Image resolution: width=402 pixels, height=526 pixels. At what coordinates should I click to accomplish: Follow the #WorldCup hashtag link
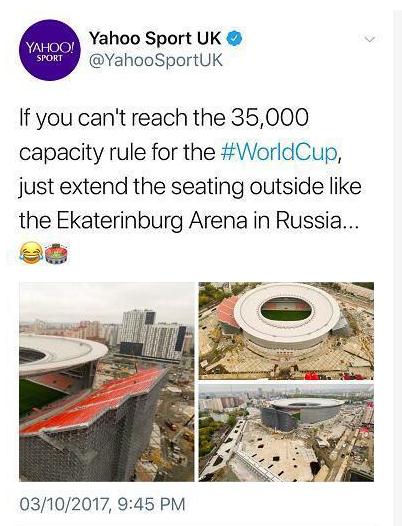pyautogui.click(x=279, y=152)
